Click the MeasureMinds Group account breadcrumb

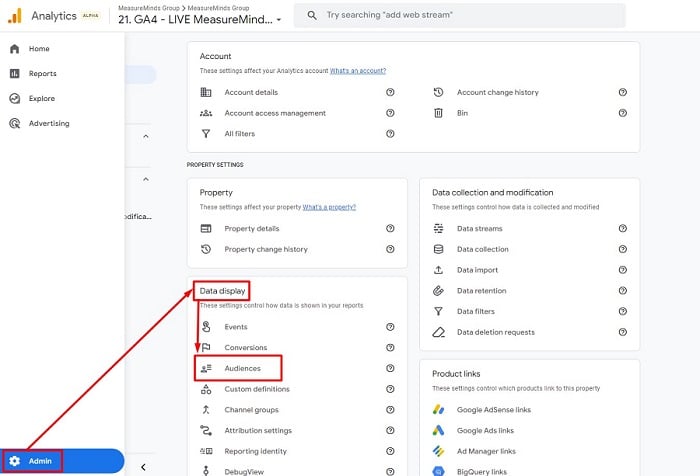[149, 8]
